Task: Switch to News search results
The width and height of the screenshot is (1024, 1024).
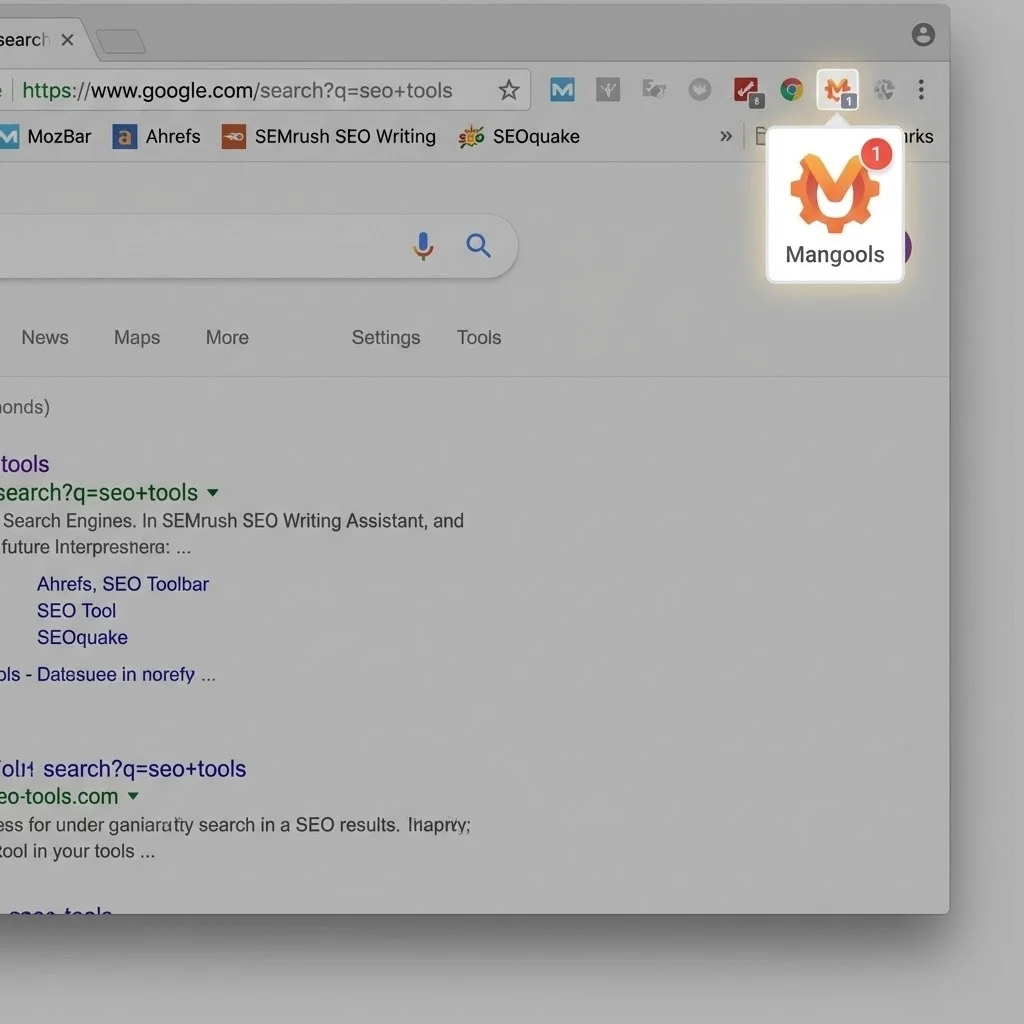Action: tap(44, 338)
